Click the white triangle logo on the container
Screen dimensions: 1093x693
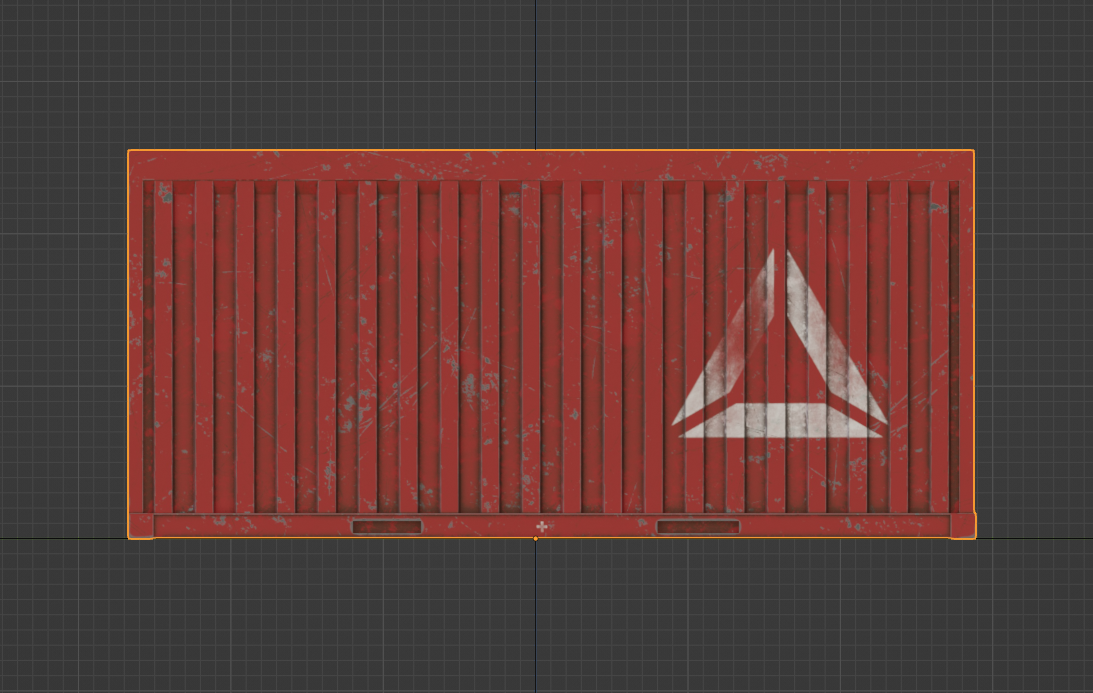(779, 344)
